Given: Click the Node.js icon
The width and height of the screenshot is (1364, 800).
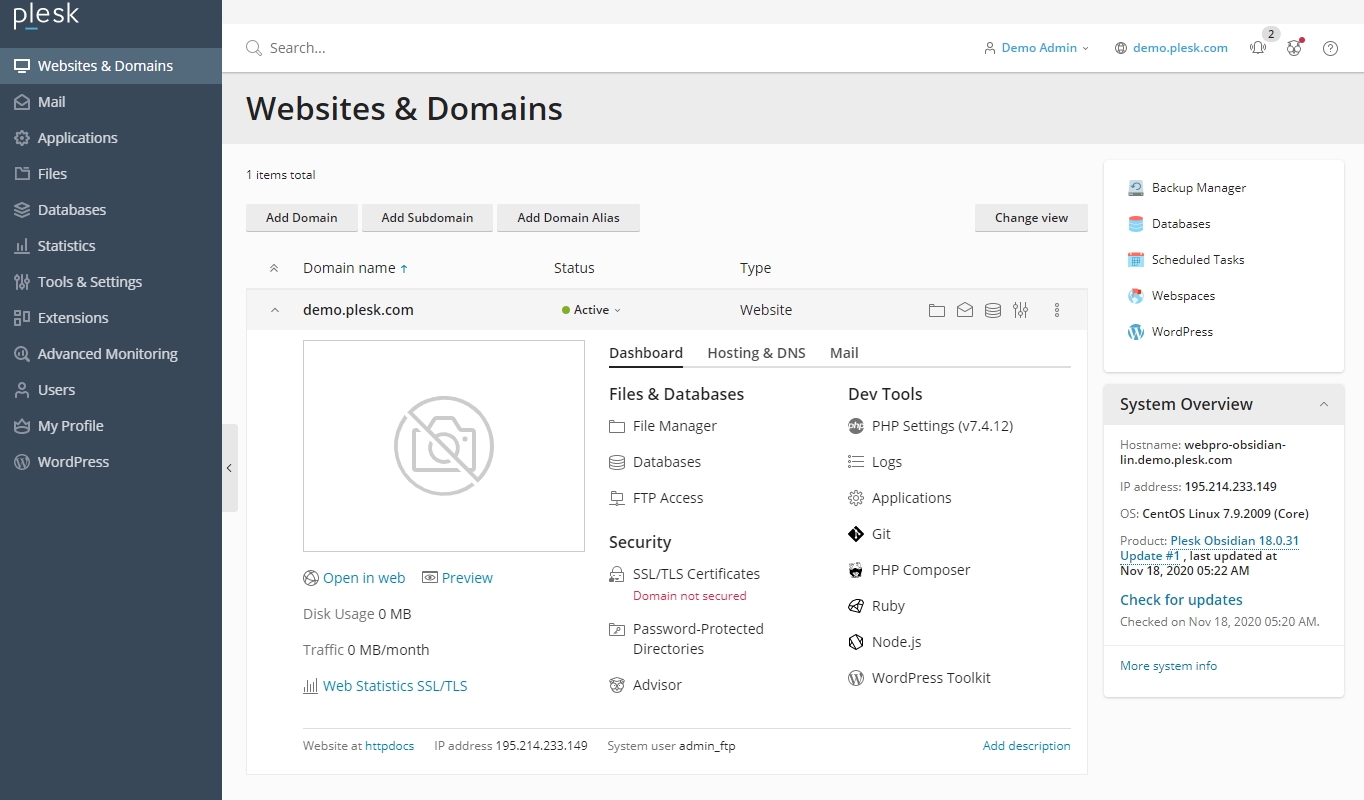Looking at the screenshot, I should click(x=856, y=642).
